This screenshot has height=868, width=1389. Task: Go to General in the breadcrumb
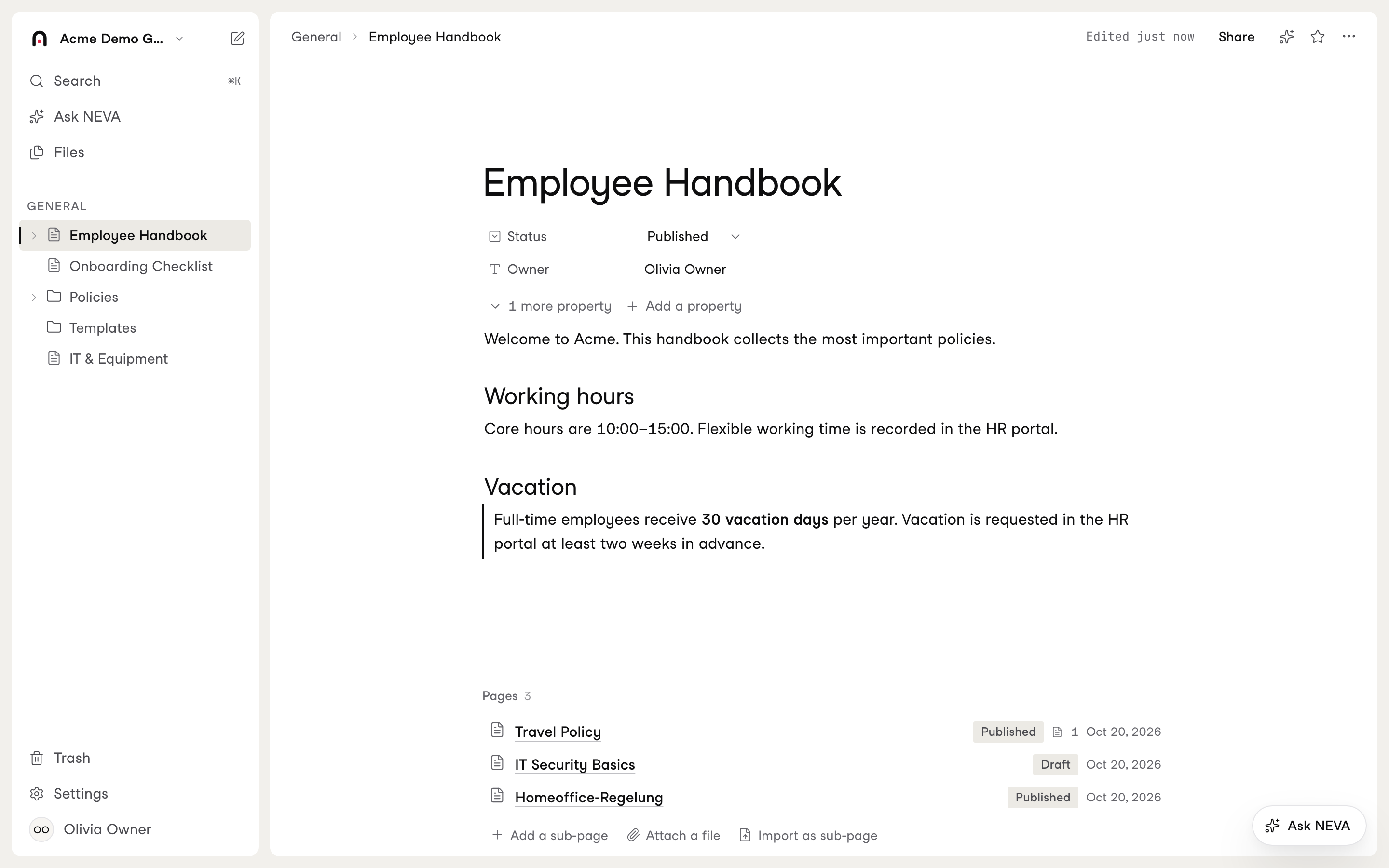click(x=316, y=37)
